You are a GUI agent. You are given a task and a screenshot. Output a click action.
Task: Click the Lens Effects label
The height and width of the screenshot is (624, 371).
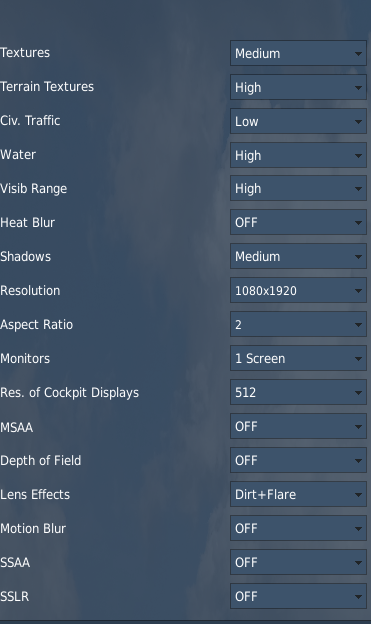point(35,494)
